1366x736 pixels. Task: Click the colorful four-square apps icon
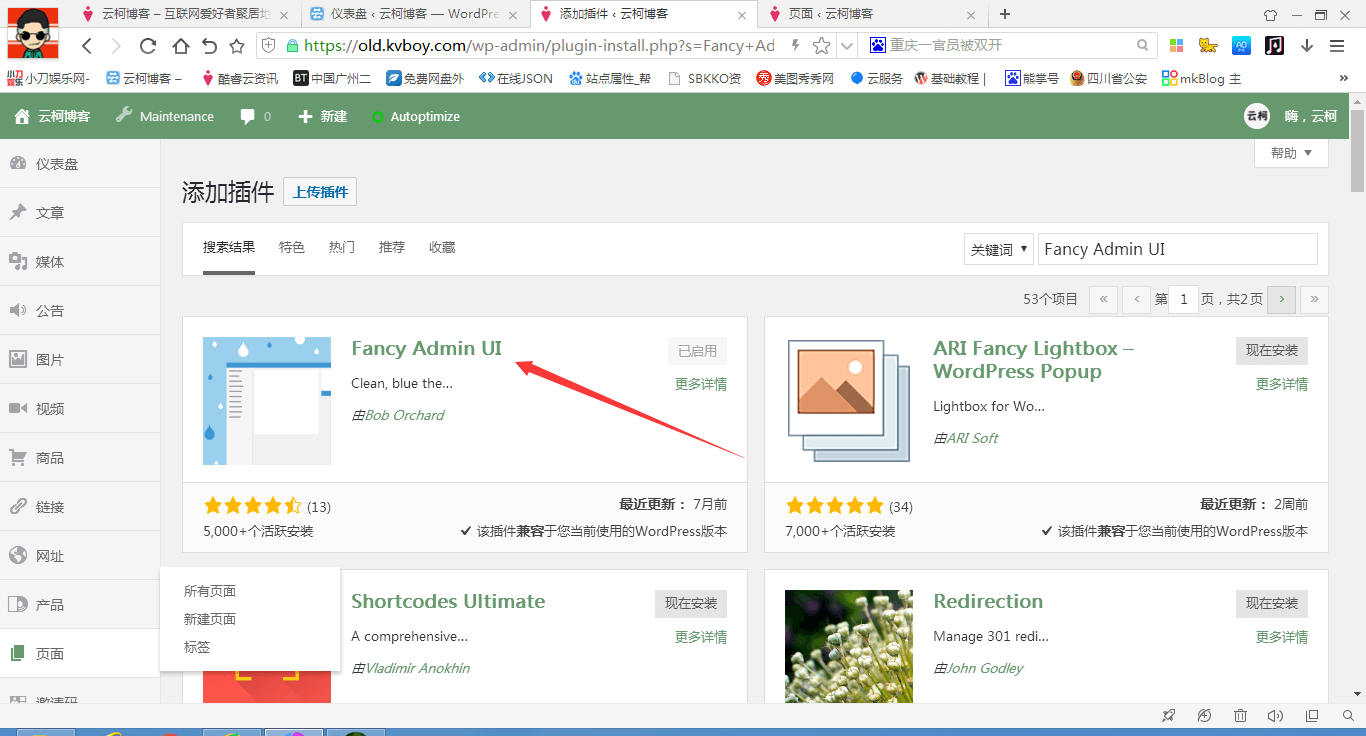(1176, 46)
